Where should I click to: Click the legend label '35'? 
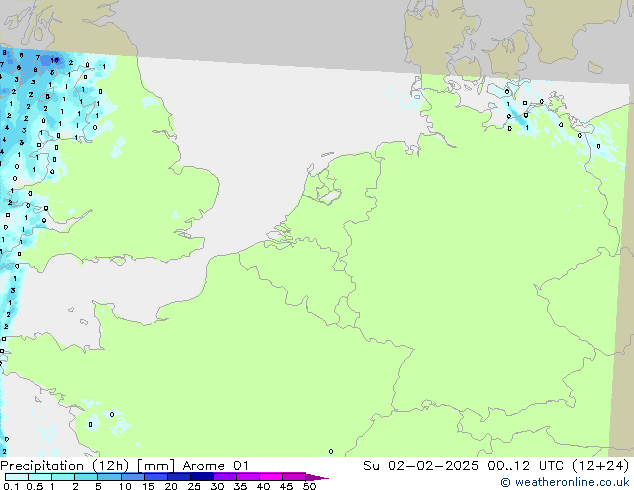[x=240, y=486]
